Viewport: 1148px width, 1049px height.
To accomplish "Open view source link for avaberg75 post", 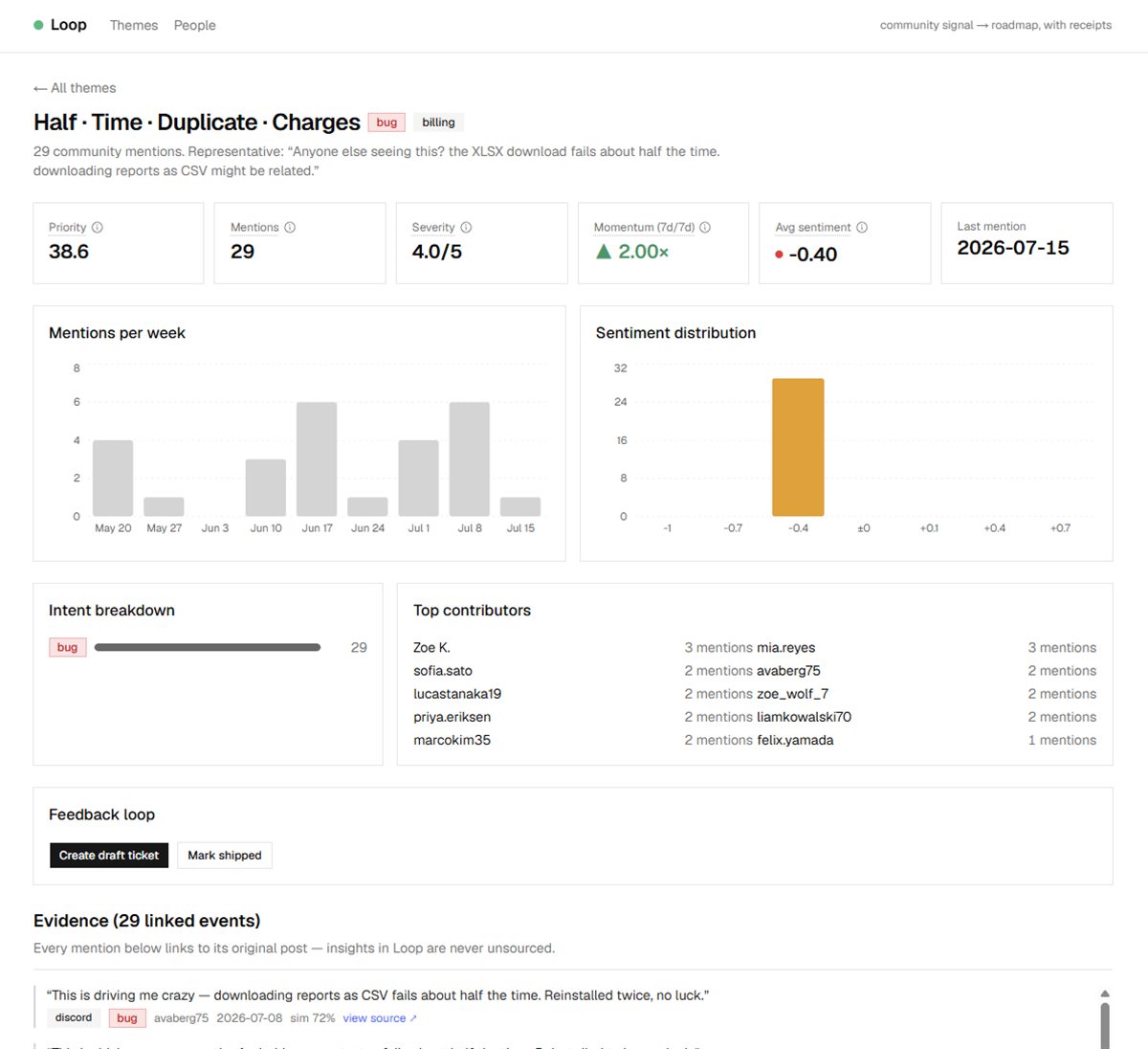I will [380, 1018].
